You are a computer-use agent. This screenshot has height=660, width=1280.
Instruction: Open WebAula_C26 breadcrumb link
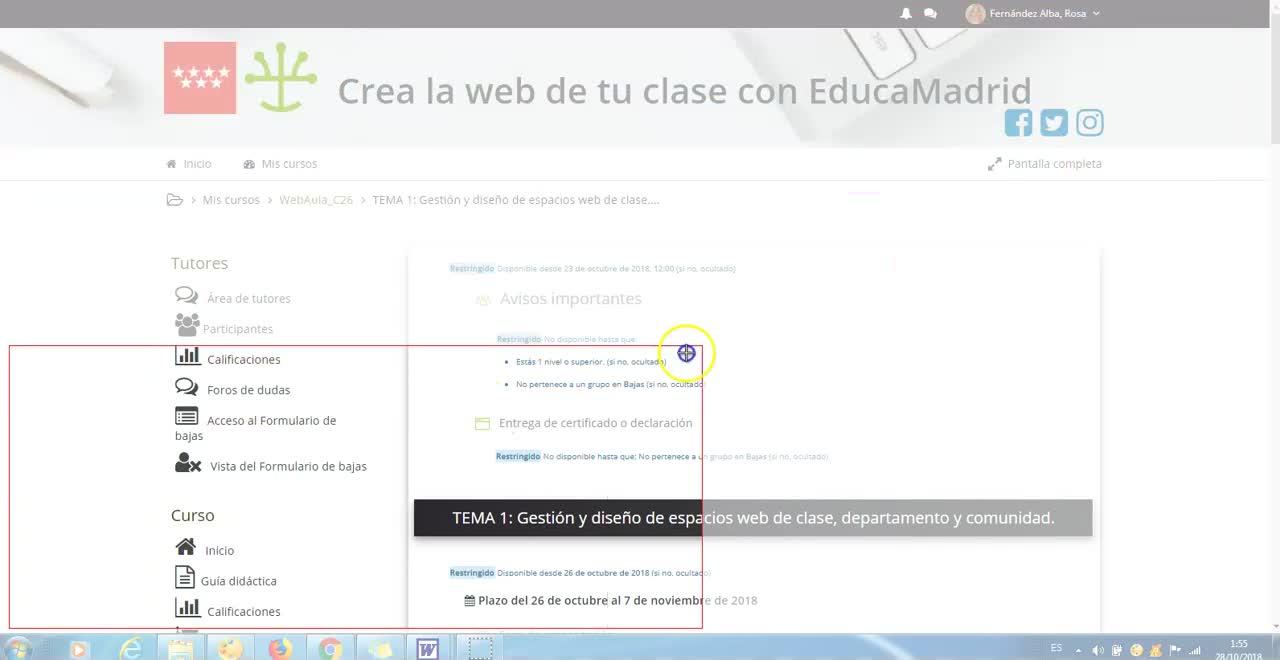[x=316, y=200]
